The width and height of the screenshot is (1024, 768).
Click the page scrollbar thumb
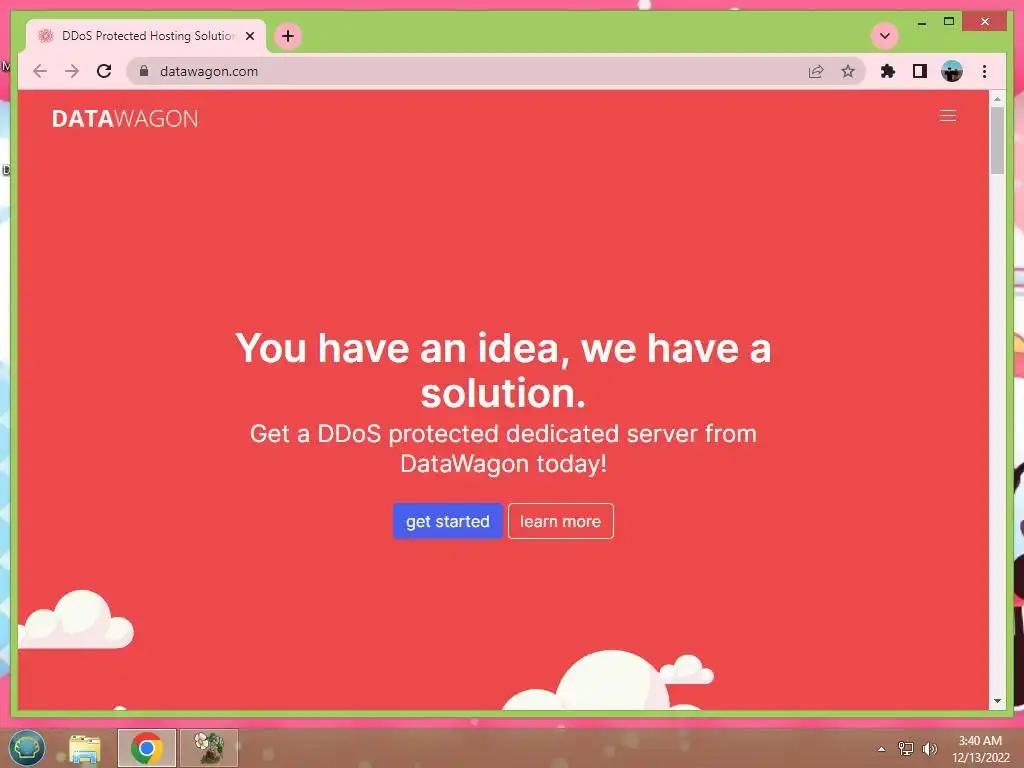pos(997,140)
